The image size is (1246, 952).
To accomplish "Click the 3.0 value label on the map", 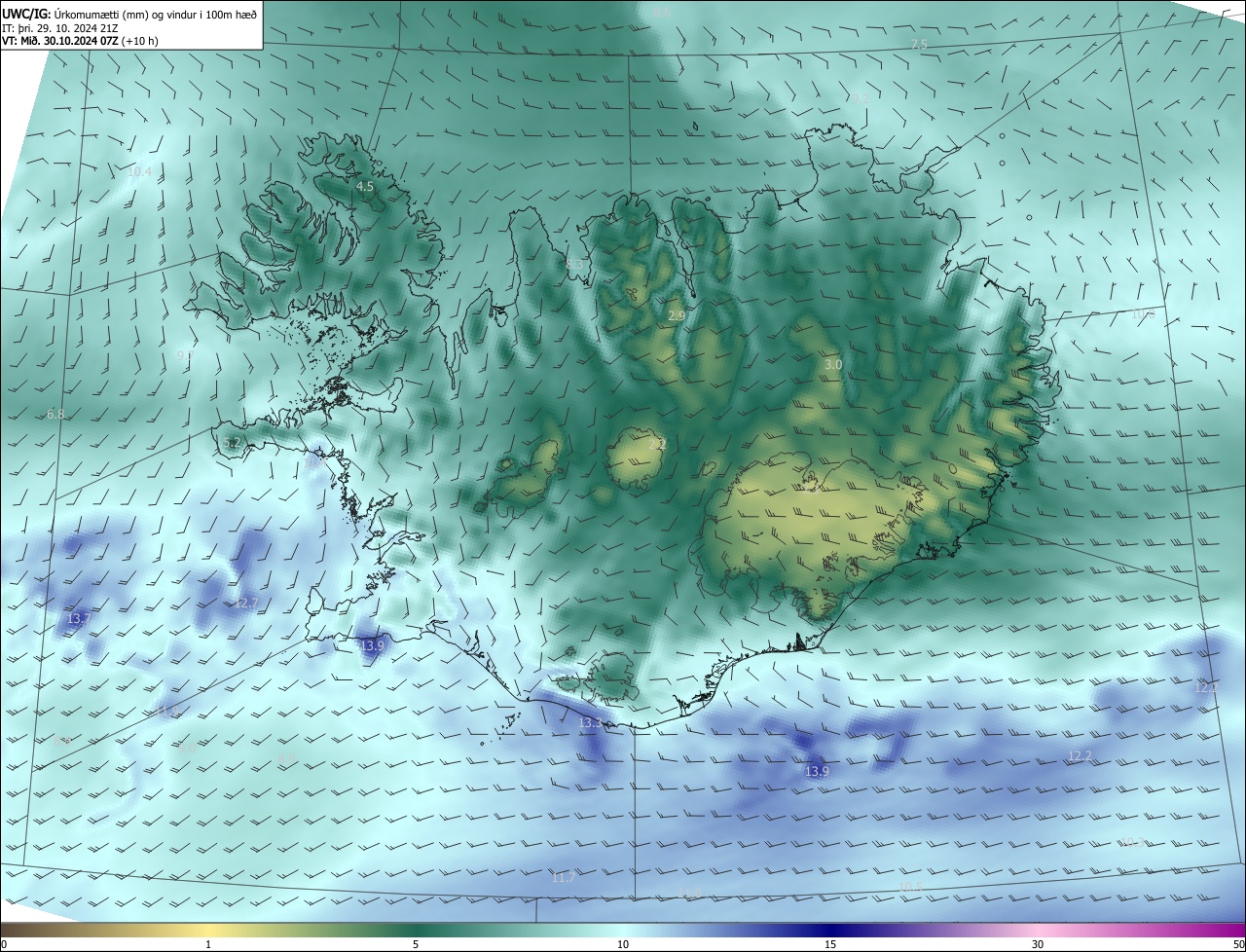I will (833, 365).
